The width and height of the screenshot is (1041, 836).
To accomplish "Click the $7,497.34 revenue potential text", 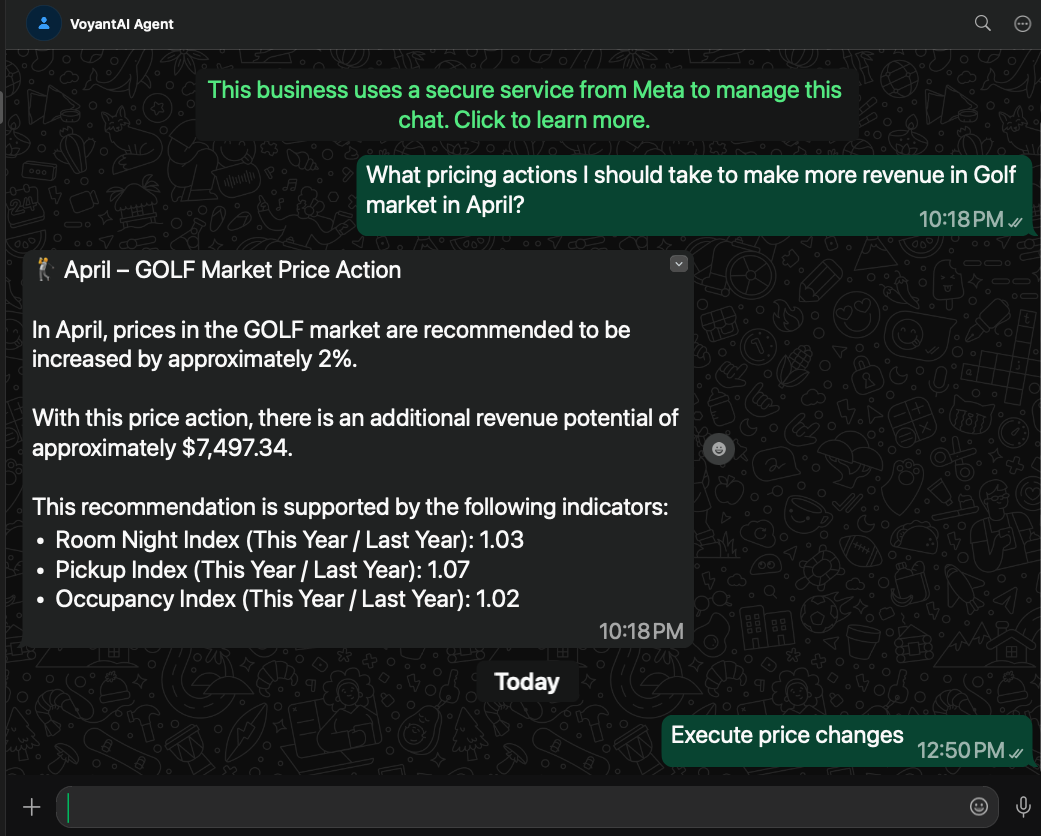I will coord(236,448).
